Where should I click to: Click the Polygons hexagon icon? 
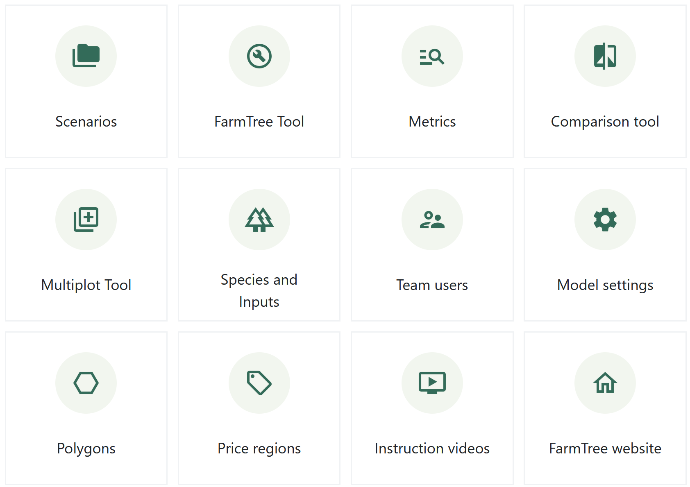(86, 382)
